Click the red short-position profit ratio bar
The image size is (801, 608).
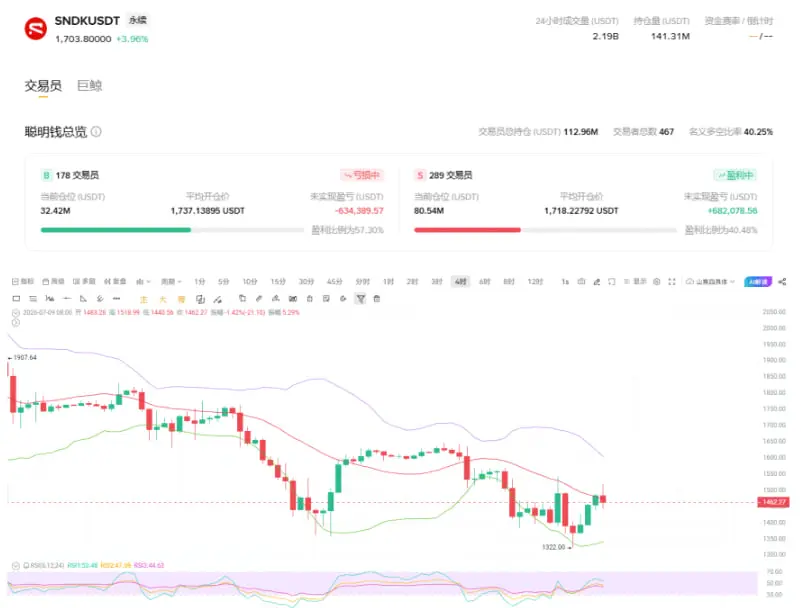[467, 230]
